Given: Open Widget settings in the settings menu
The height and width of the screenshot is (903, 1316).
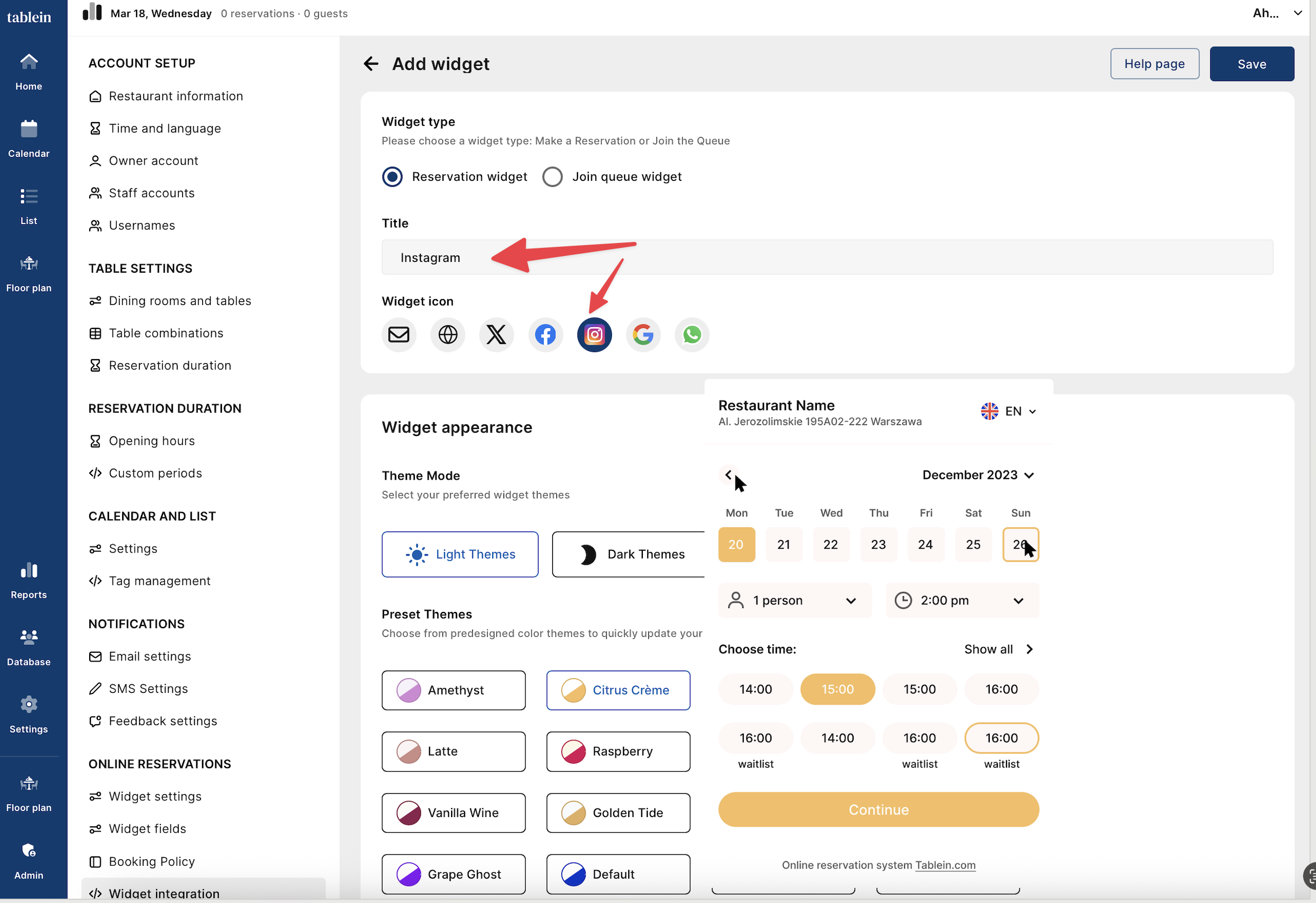Looking at the screenshot, I should pyautogui.click(x=155, y=797).
